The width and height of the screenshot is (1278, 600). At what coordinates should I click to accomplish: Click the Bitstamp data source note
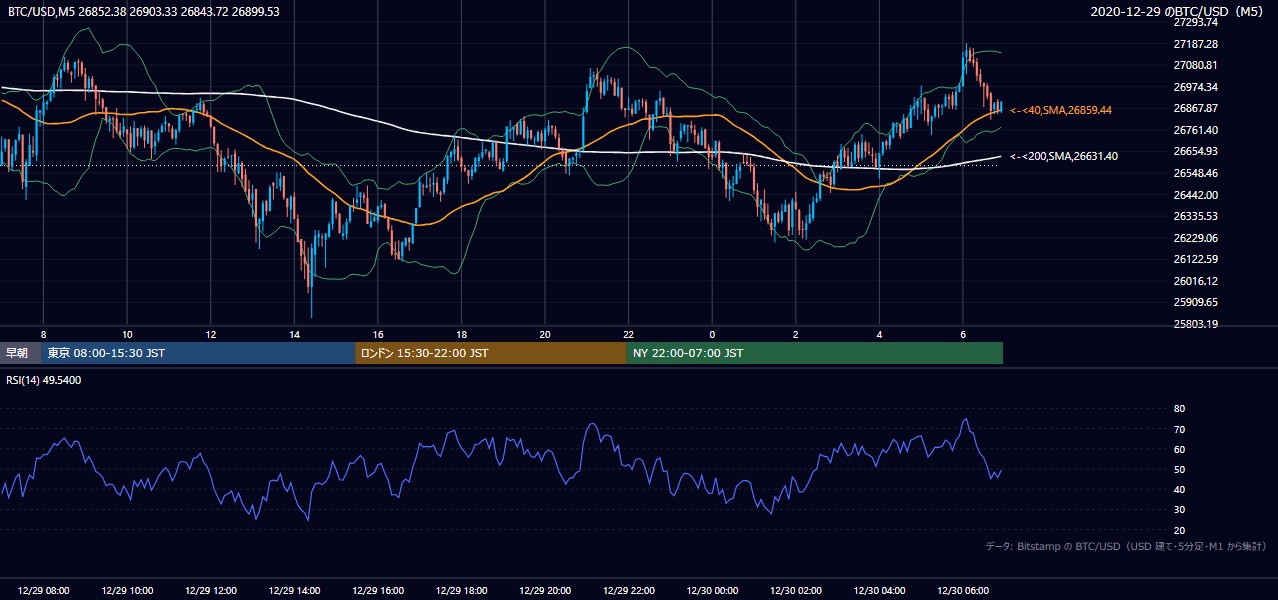pos(1126,546)
